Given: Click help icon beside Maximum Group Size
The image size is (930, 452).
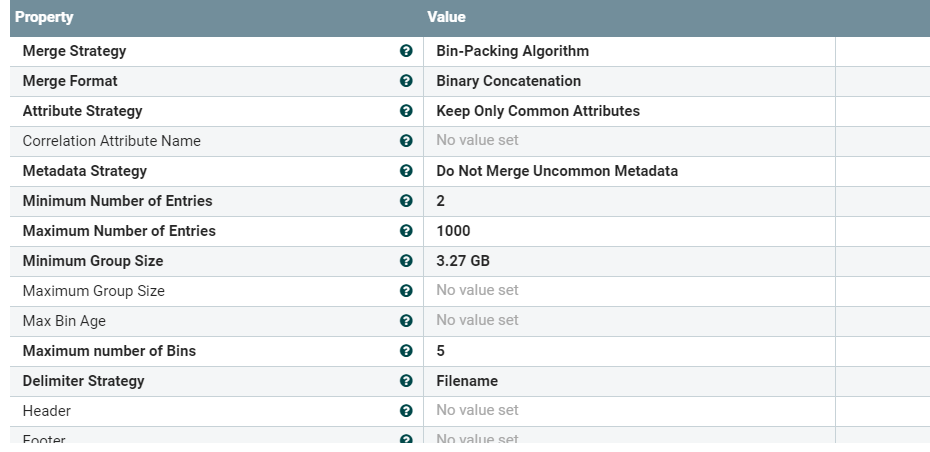Looking at the screenshot, I should click(x=406, y=291).
